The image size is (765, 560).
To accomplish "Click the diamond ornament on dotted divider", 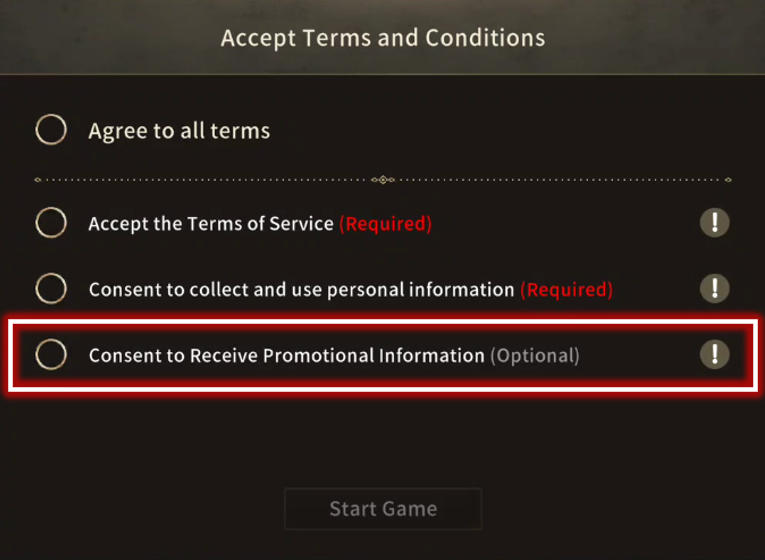I will pyautogui.click(x=383, y=180).
